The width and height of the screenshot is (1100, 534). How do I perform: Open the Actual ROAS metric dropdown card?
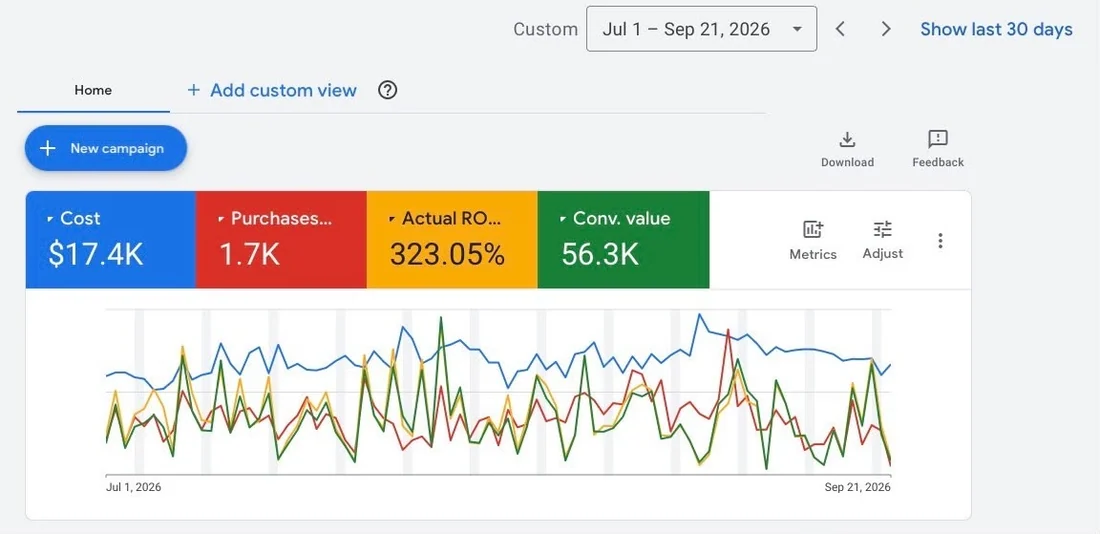[x=452, y=239]
